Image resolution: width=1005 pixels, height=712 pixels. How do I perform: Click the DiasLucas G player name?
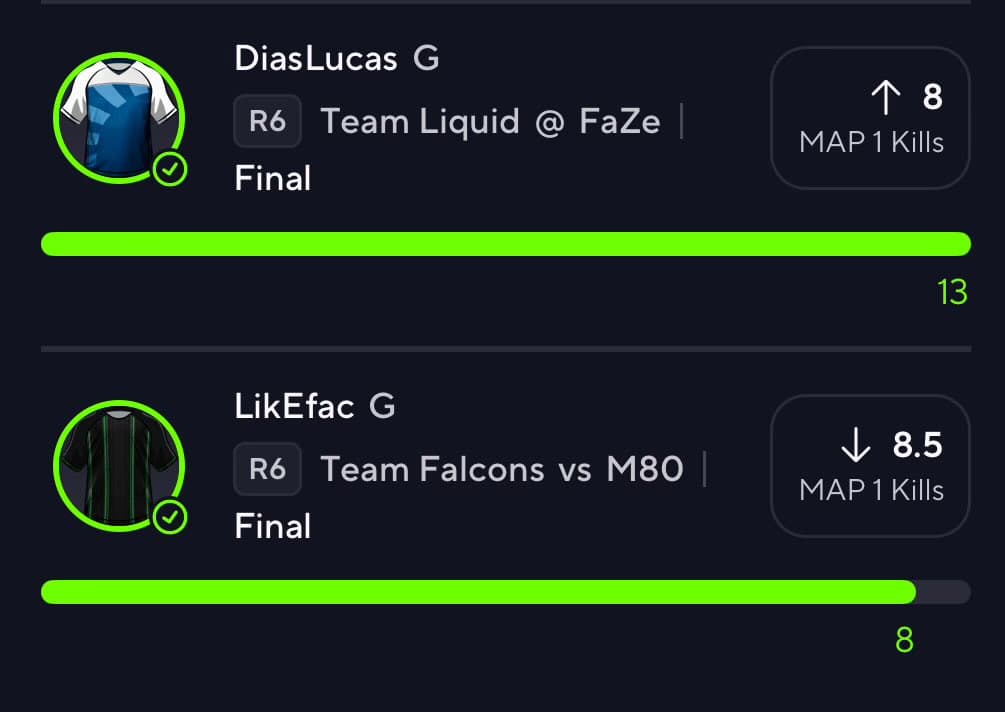pos(336,58)
